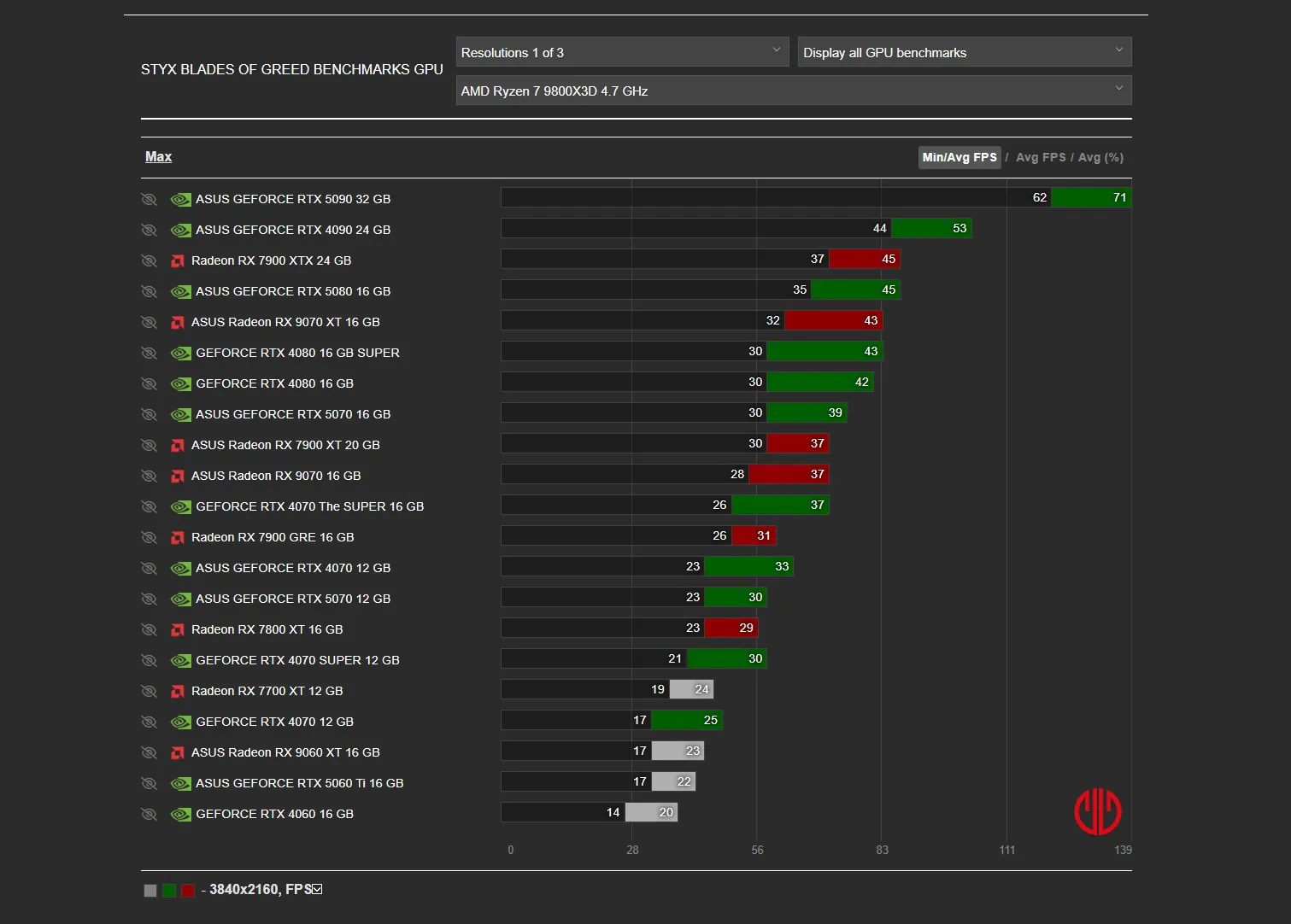Click NVIDIA icon beside ASUS GEFORCE RTX 4070 12 GB
Image resolution: width=1291 pixels, height=924 pixels.
pos(180,569)
